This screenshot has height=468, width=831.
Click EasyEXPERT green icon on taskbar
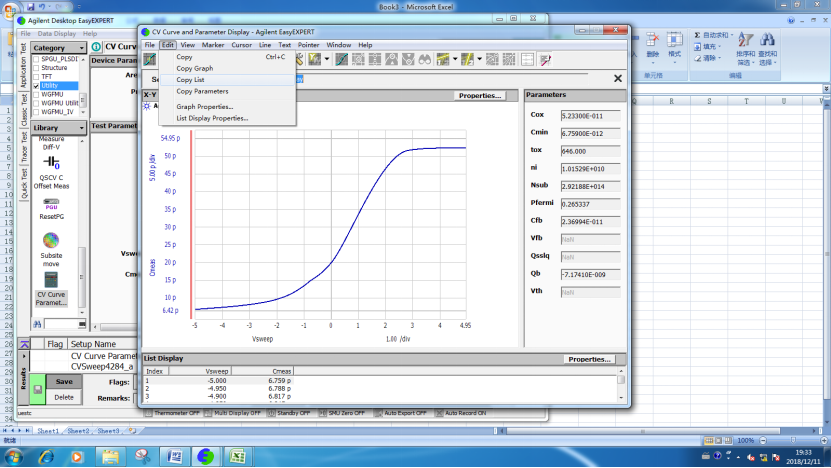click(x=206, y=456)
